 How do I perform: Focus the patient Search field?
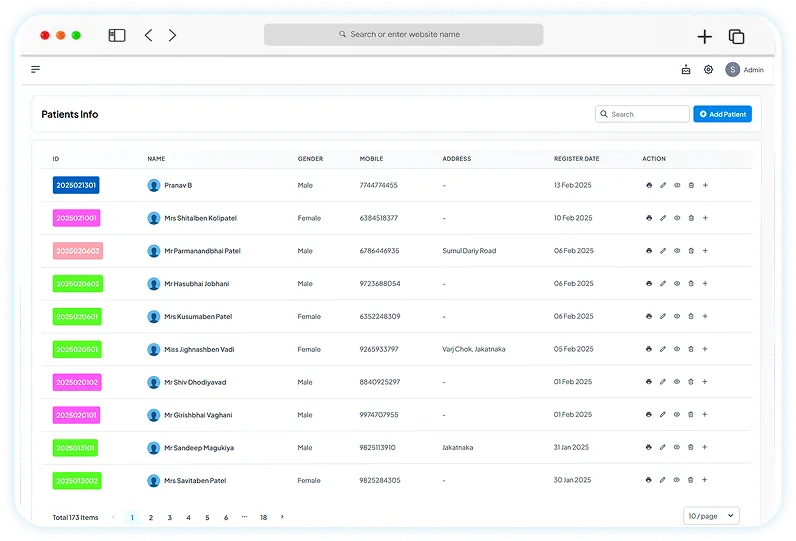coord(642,114)
